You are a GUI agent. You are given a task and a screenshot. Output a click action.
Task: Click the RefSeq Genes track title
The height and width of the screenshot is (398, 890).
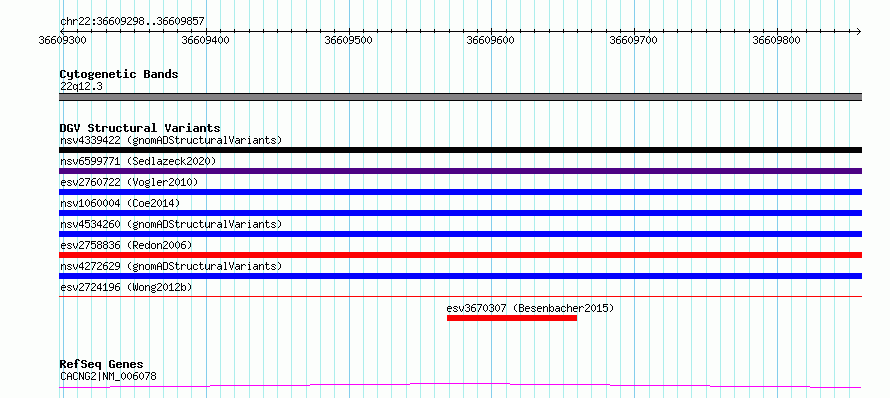(x=102, y=364)
